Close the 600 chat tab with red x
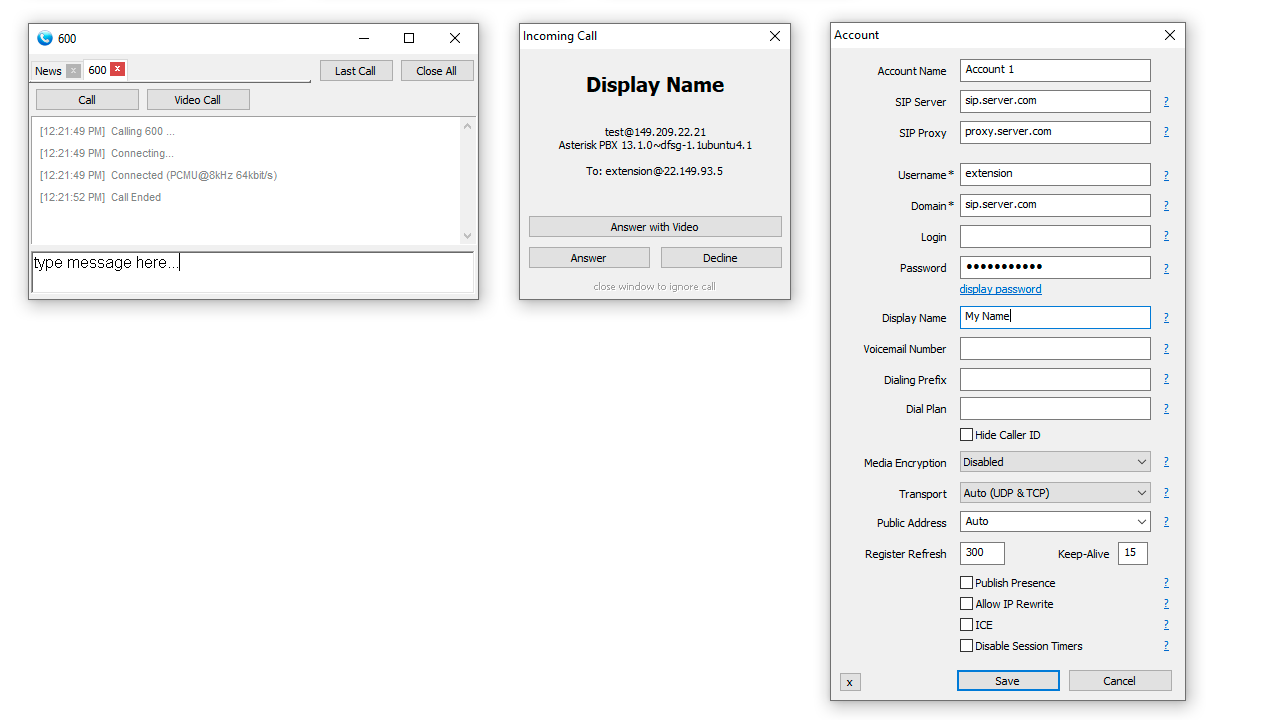 (118, 69)
